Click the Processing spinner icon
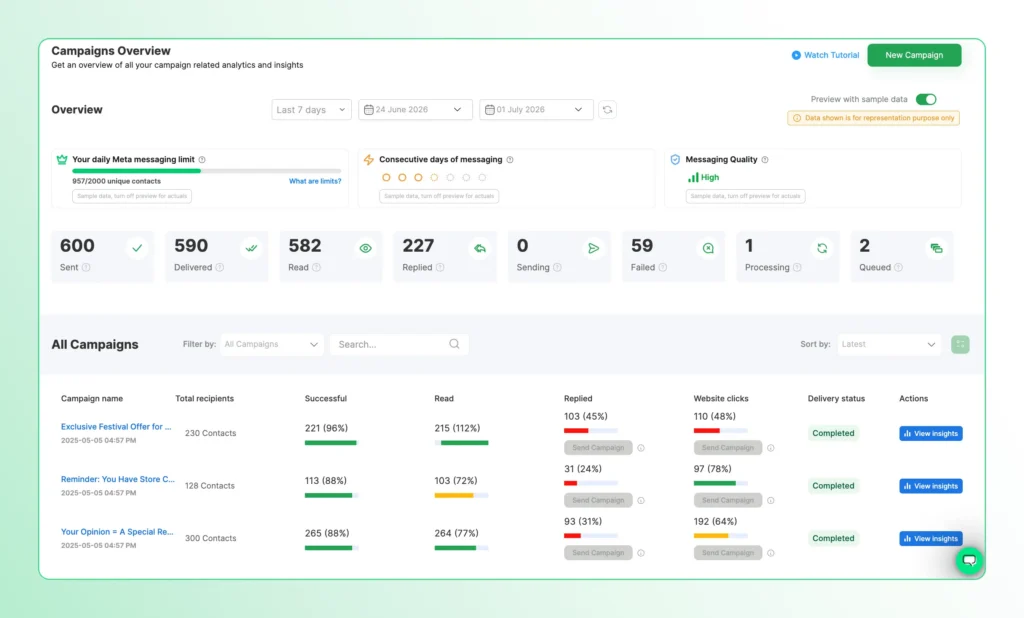1024x618 pixels. pyautogui.click(x=822, y=248)
